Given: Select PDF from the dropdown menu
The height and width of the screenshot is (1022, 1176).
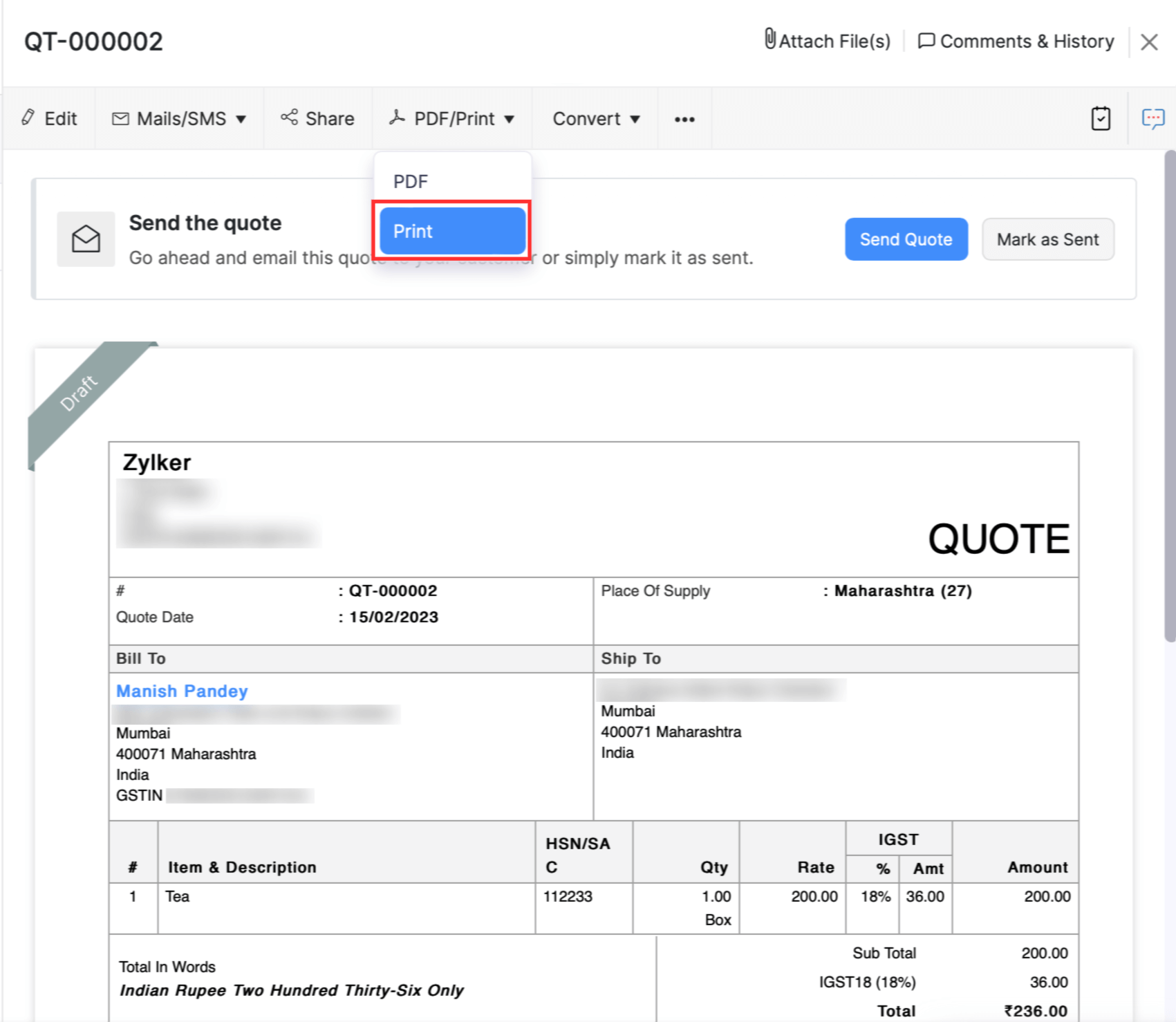Looking at the screenshot, I should (x=411, y=181).
